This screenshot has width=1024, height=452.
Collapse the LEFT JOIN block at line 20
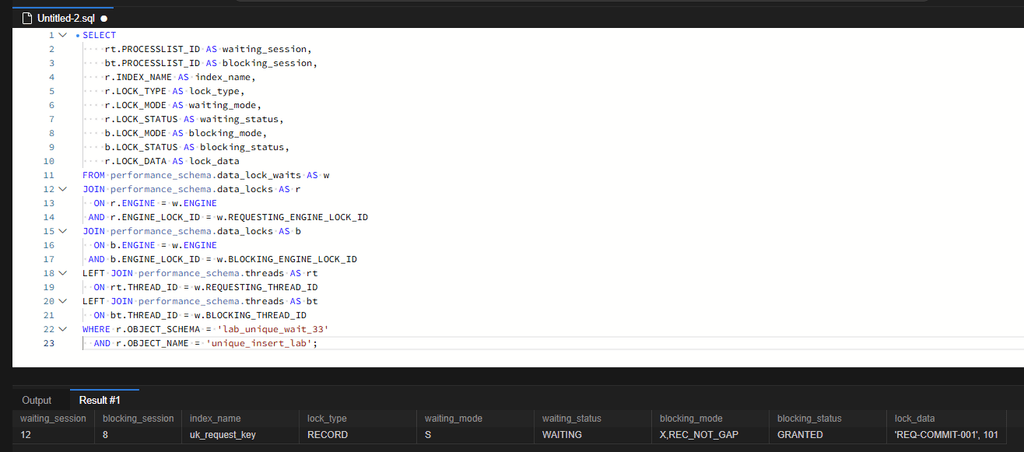point(63,301)
